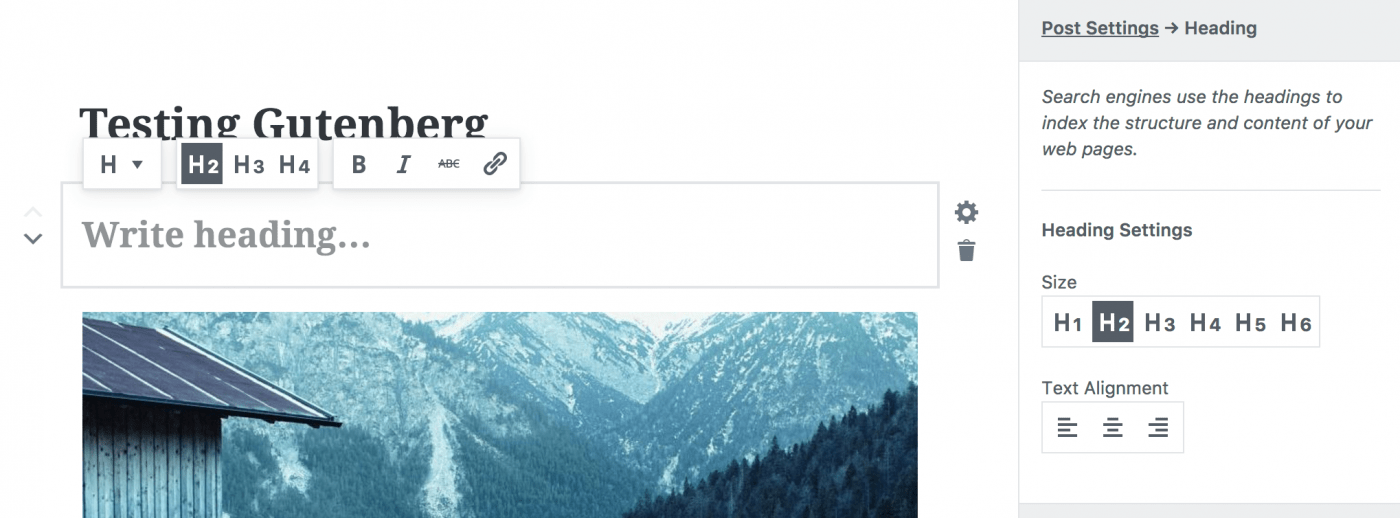Select the mountain cabin image block
The height and width of the screenshot is (518, 1400).
[499, 415]
